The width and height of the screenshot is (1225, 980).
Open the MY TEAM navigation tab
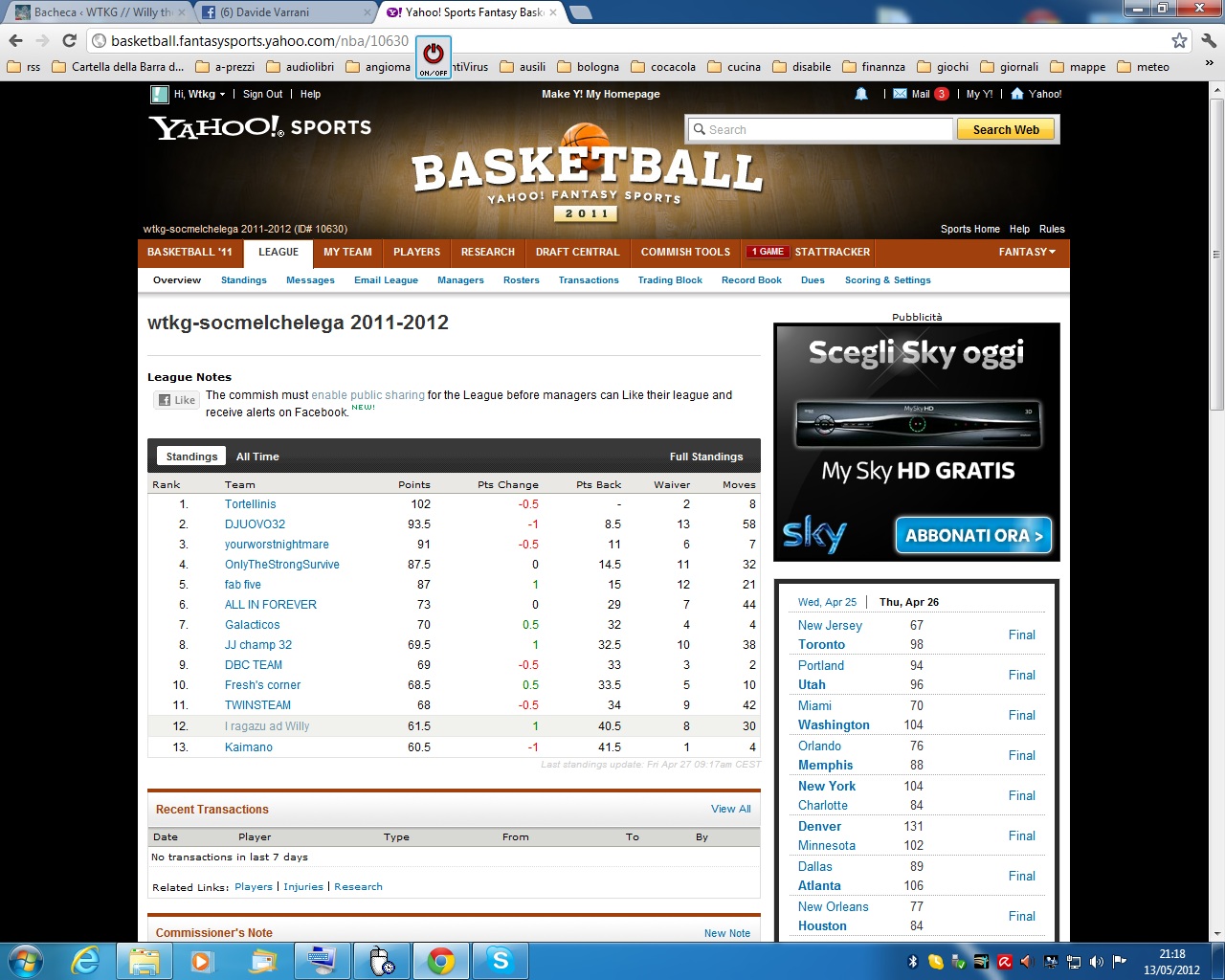(x=347, y=252)
